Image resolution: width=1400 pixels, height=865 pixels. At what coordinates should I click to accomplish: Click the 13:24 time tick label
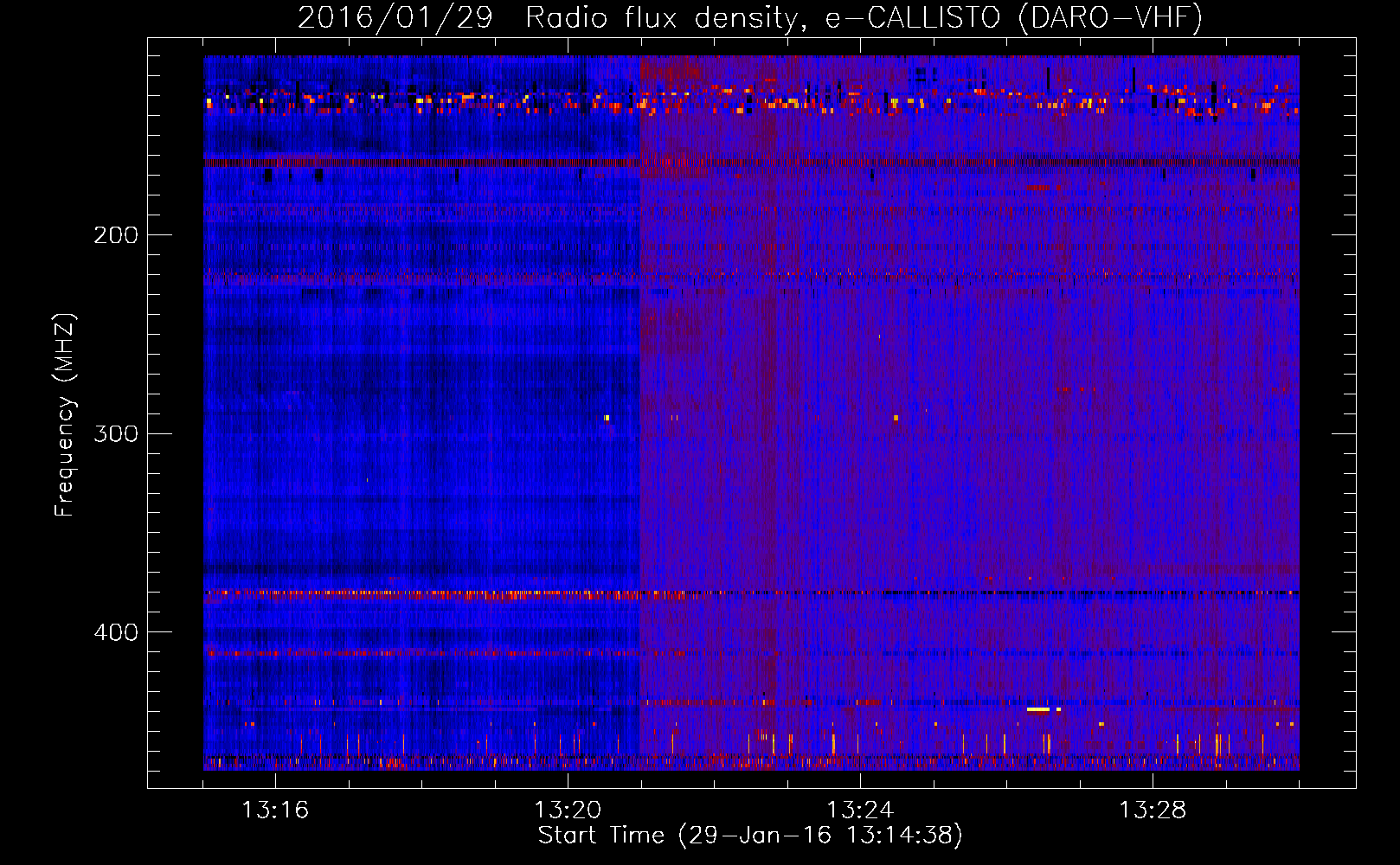(x=860, y=811)
